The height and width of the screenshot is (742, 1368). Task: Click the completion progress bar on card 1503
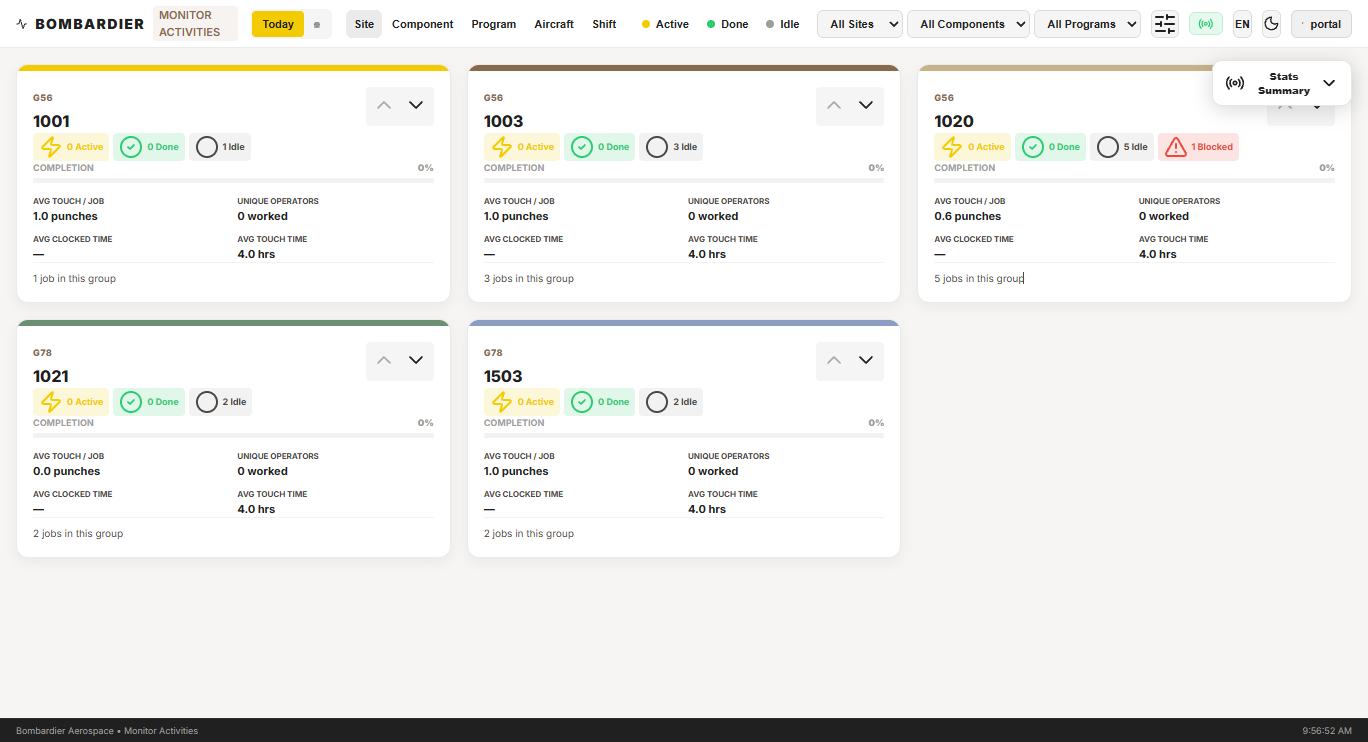pyautogui.click(x=684, y=435)
